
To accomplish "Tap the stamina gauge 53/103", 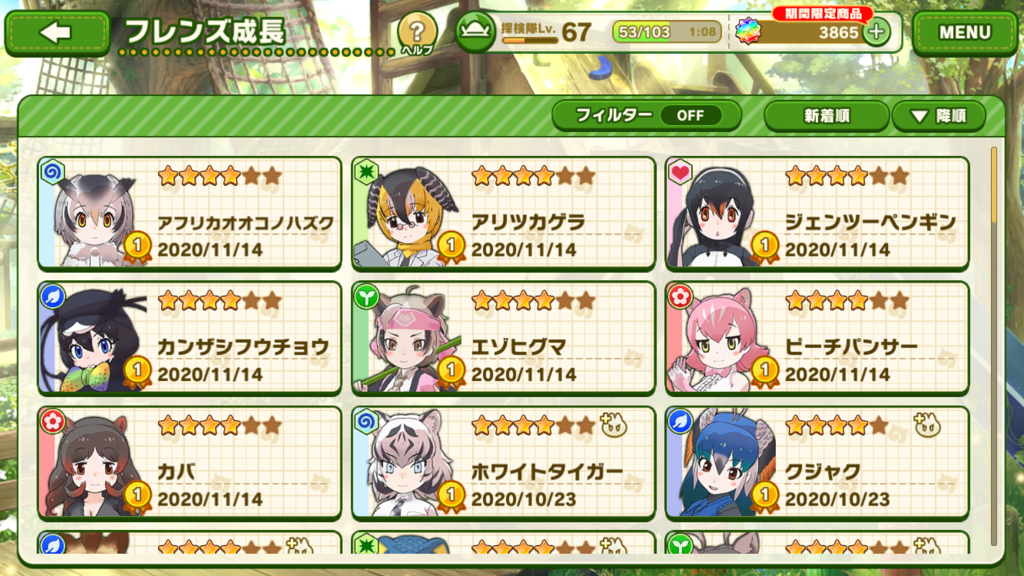I will click(666, 31).
